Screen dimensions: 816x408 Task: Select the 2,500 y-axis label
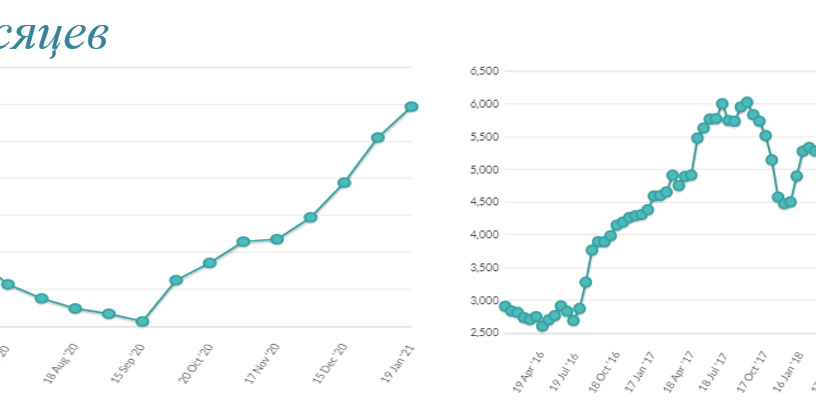[484, 333]
